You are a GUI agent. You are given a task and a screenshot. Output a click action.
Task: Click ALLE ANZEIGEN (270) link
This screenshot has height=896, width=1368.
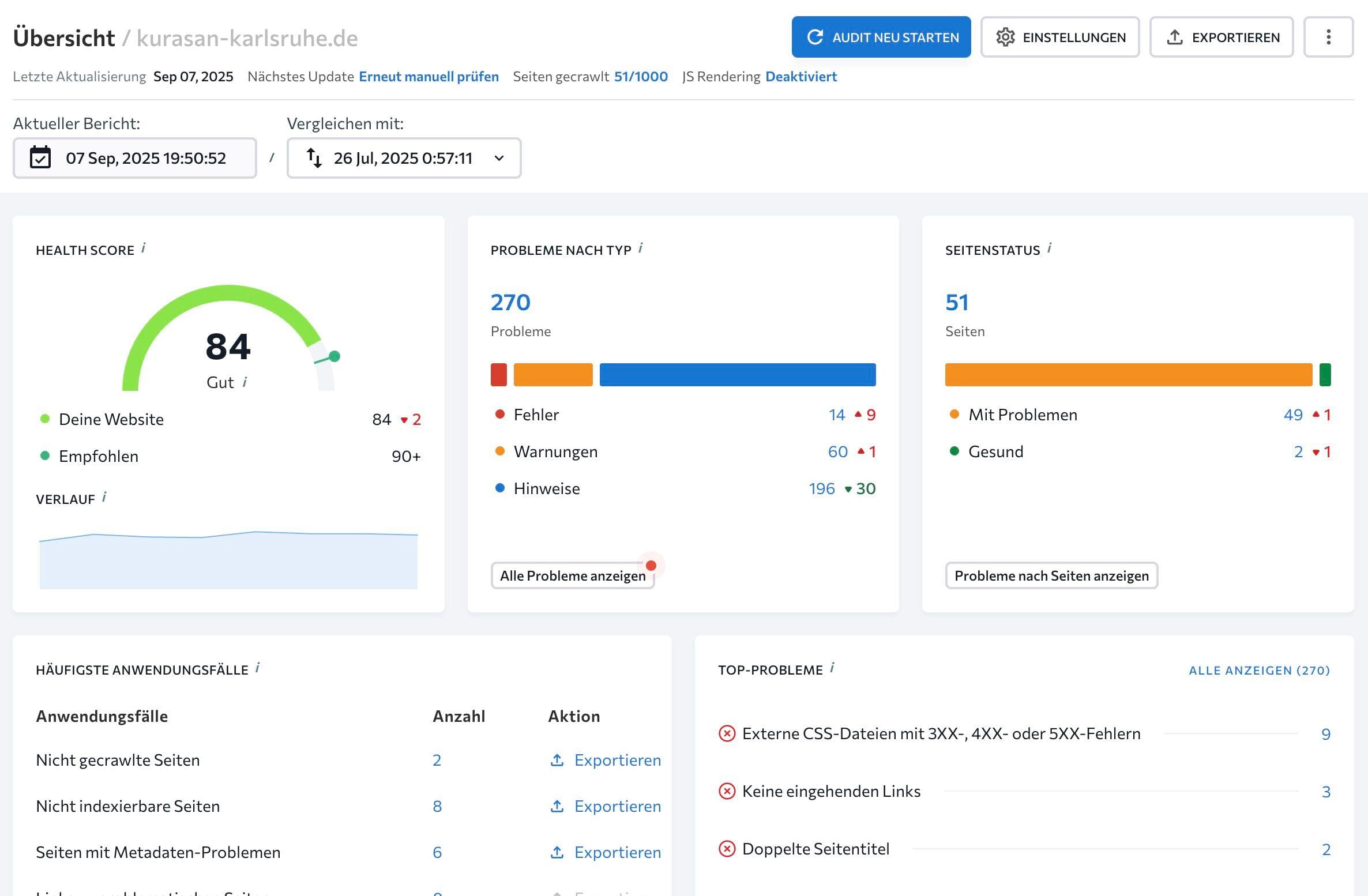pyautogui.click(x=1258, y=669)
